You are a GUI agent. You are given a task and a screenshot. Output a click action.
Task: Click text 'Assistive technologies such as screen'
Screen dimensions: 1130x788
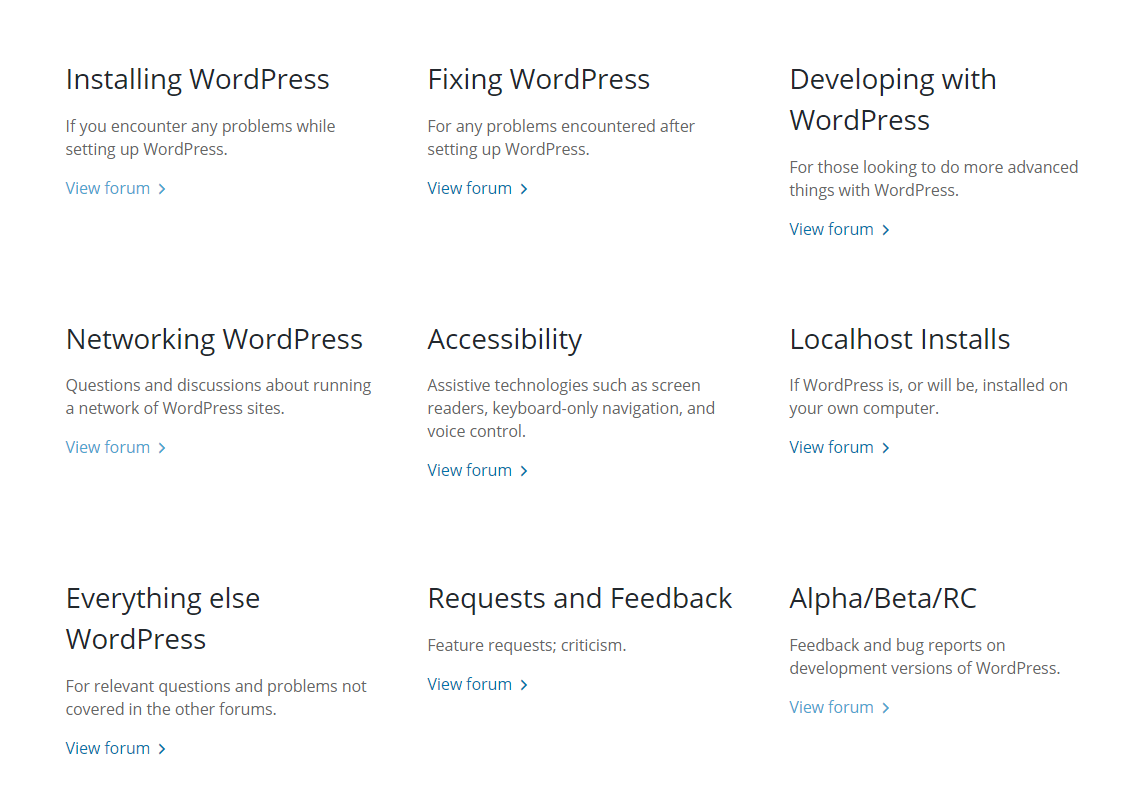pos(564,385)
